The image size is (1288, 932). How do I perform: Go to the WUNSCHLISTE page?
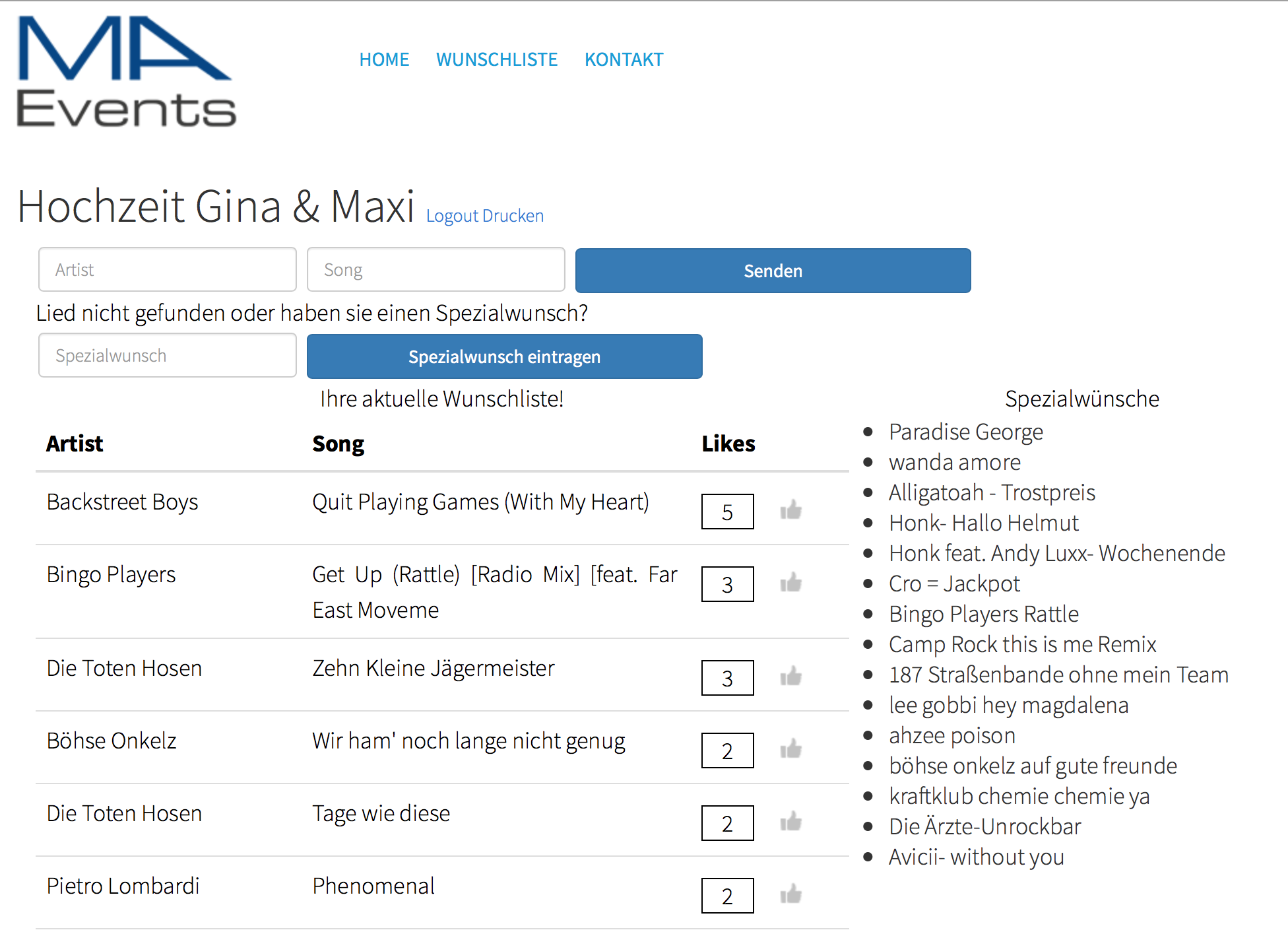coord(497,59)
